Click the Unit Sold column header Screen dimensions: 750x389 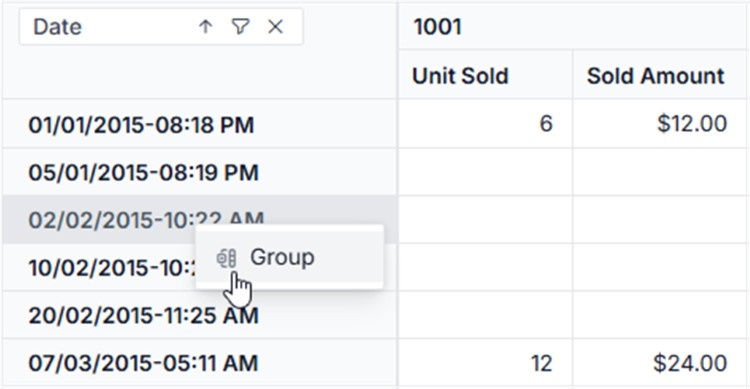point(485,75)
